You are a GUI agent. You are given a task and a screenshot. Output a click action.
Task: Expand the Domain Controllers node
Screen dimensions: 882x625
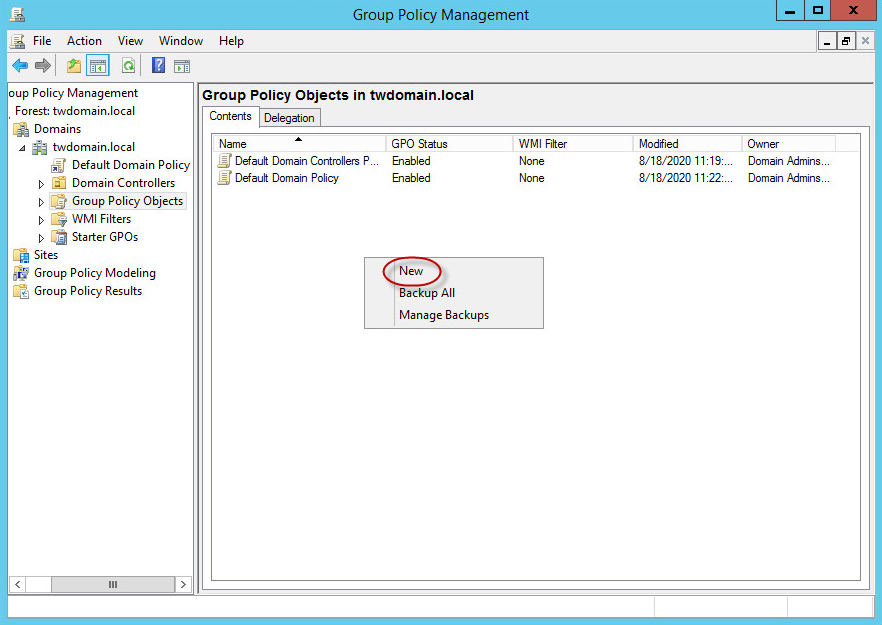[x=41, y=182]
